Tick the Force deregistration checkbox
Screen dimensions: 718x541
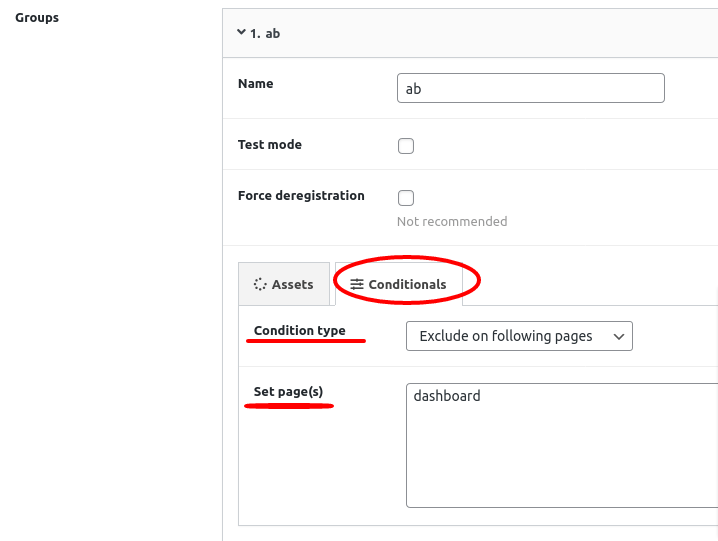[406, 198]
